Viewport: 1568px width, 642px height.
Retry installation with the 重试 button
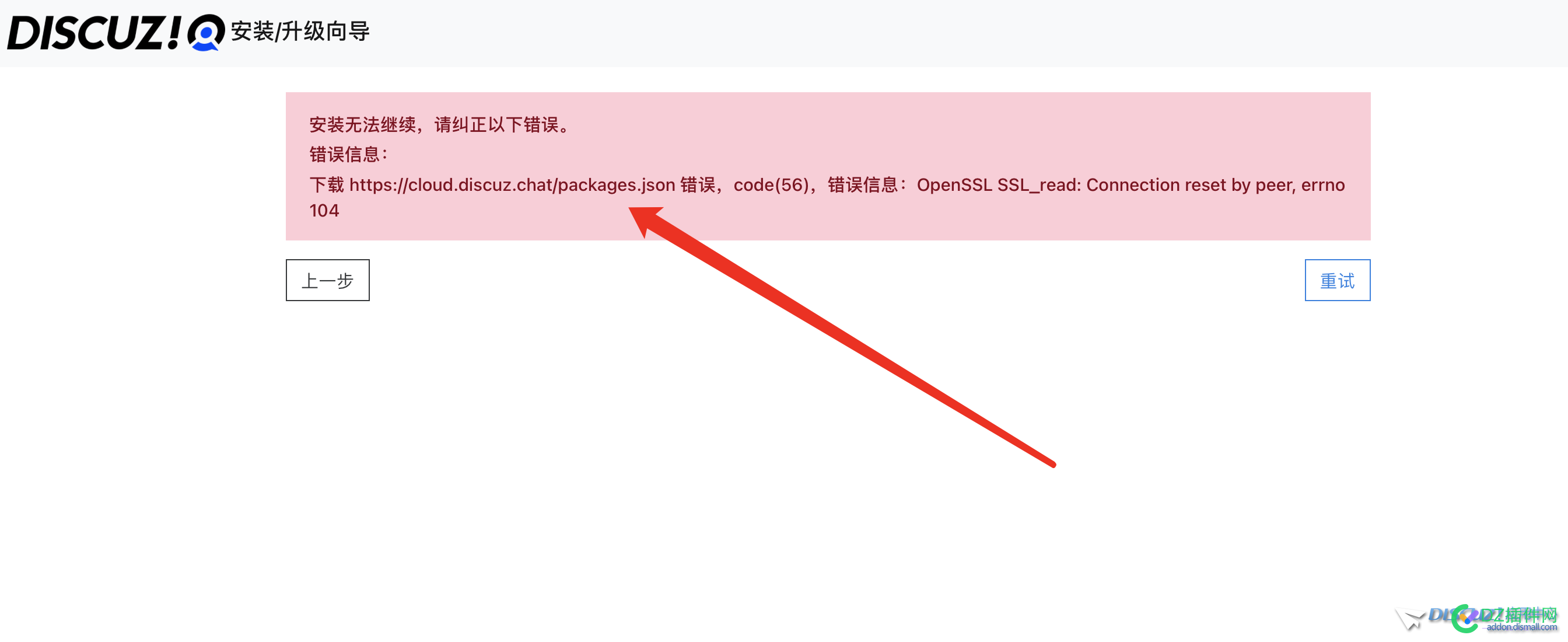pos(1336,280)
